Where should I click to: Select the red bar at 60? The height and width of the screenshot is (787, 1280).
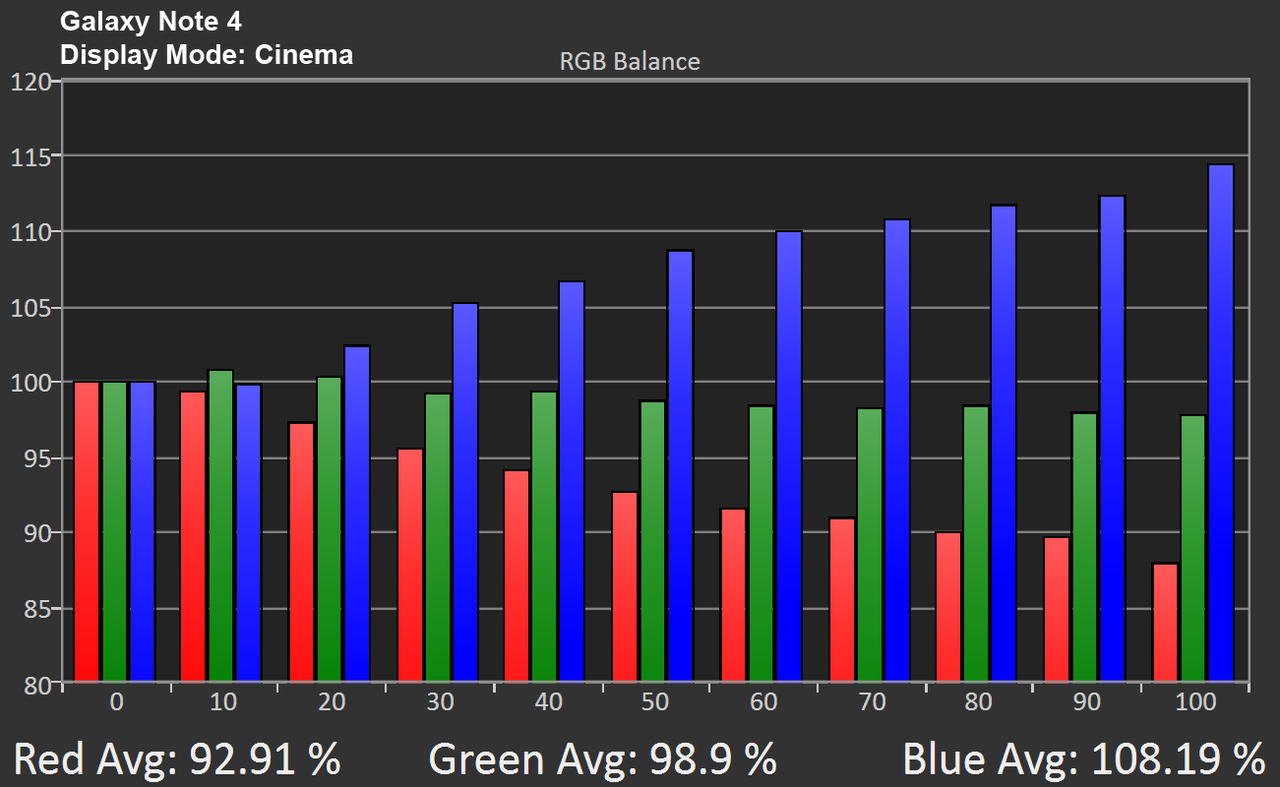tap(733, 596)
